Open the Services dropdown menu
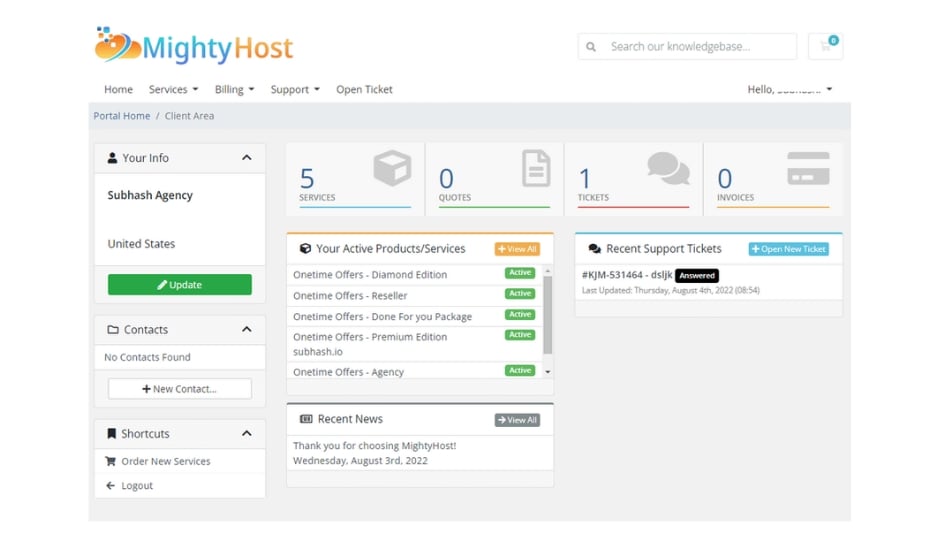 (x=173, y=89)
